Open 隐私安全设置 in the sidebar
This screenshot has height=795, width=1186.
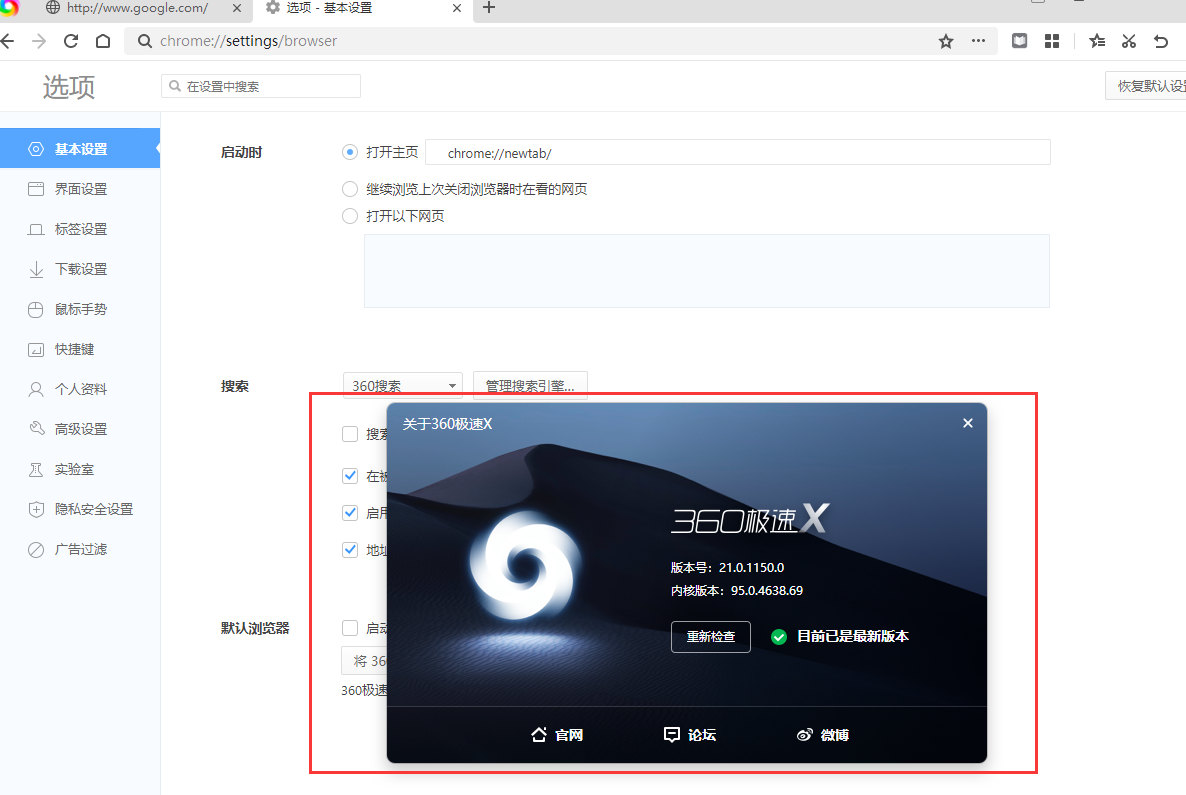80,509
